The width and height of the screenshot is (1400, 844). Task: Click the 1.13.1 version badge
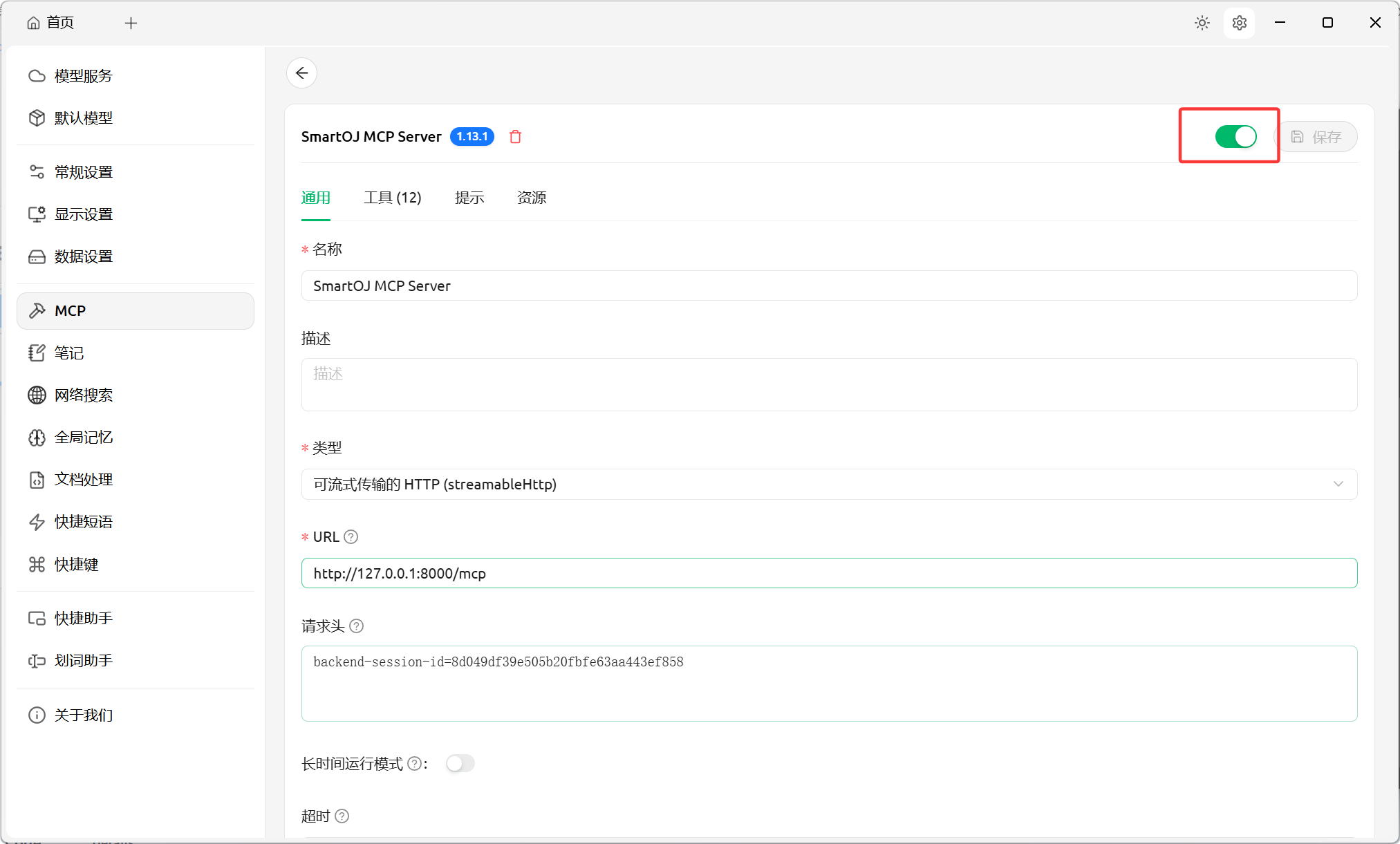click(472, 137)
